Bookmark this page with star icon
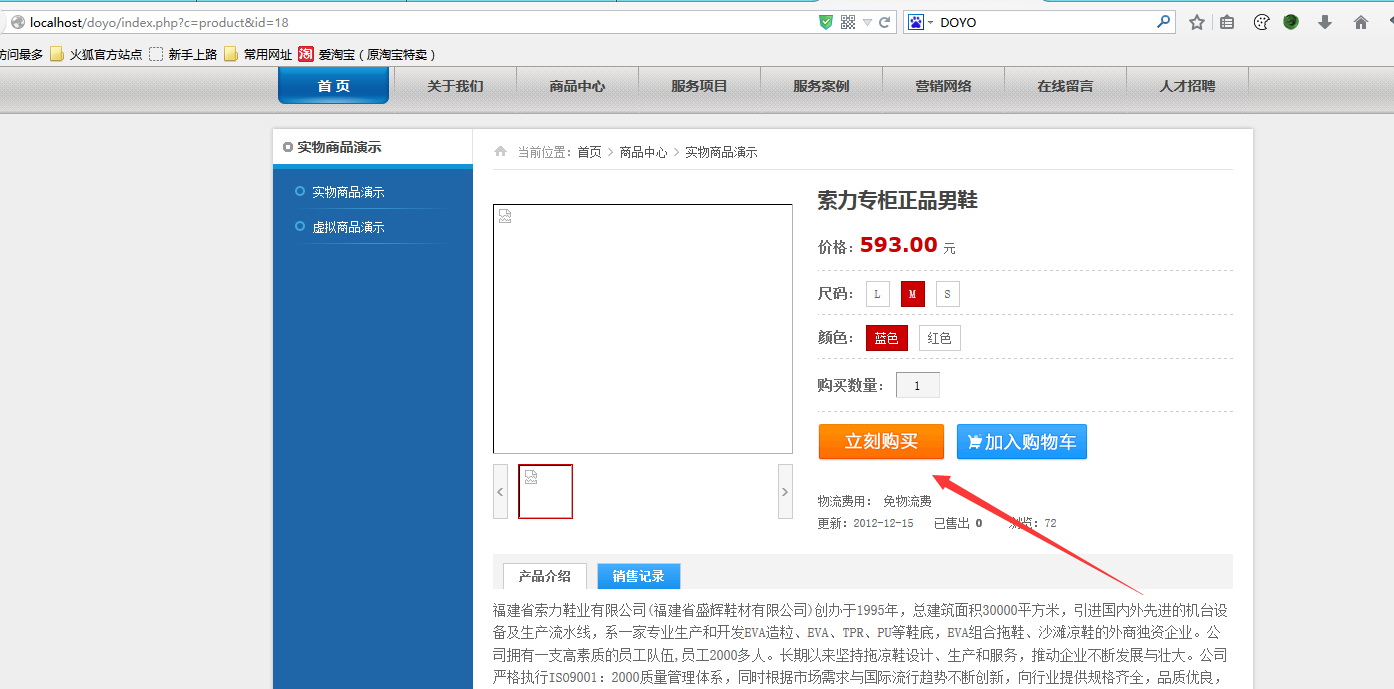Image resolution: width=1394 pixels, height=689 pixels. click(x=1197, y=22)
